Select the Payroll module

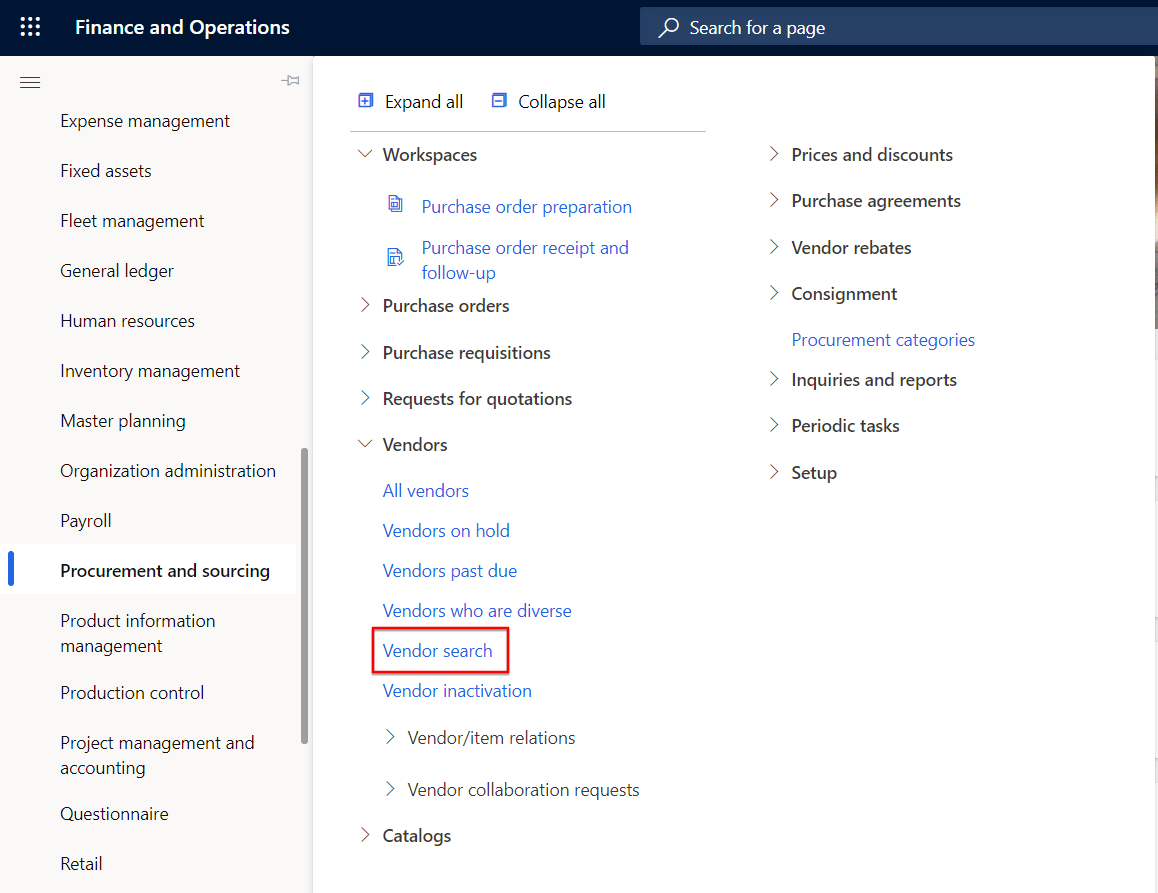pos(86,521)
